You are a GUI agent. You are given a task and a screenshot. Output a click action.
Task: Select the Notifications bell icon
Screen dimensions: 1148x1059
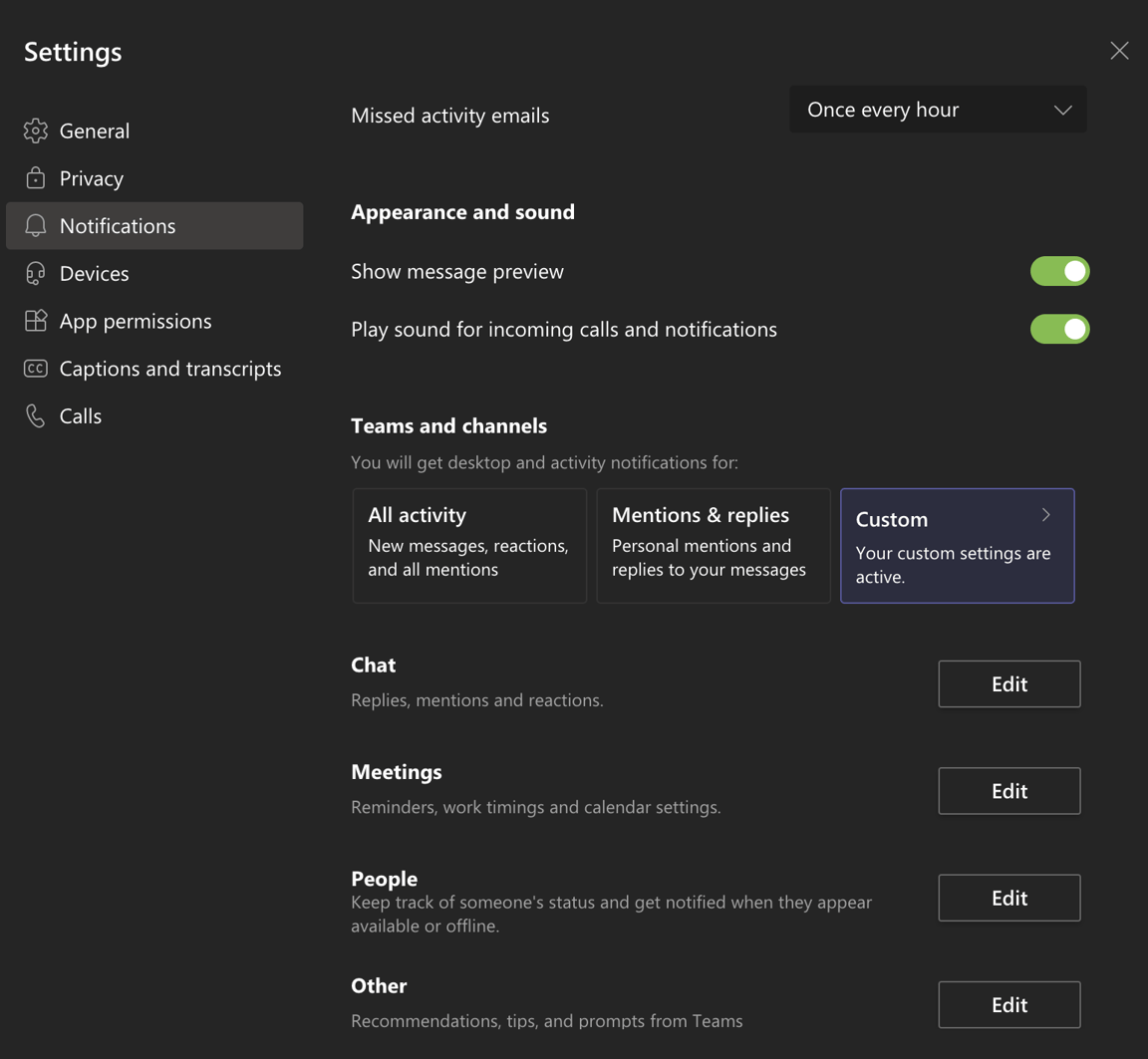point(36,225)
